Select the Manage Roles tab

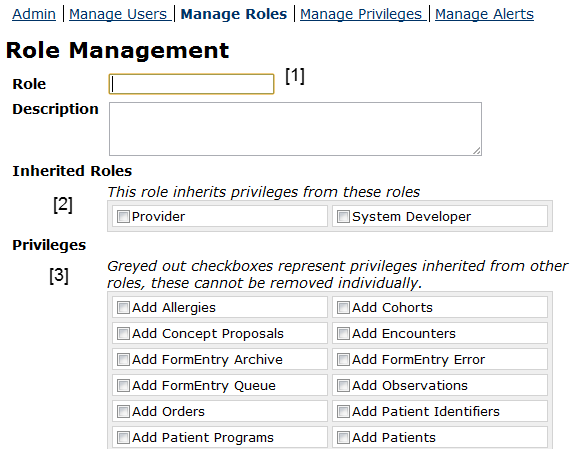tap(234, 14)
